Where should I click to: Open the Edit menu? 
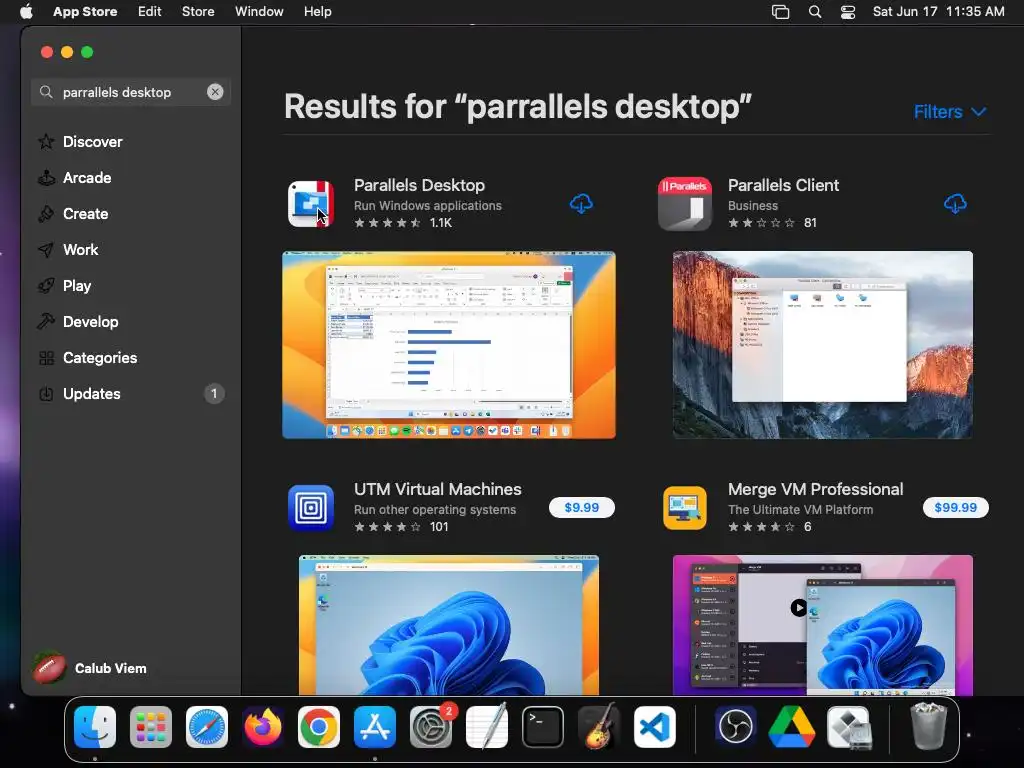150,12
